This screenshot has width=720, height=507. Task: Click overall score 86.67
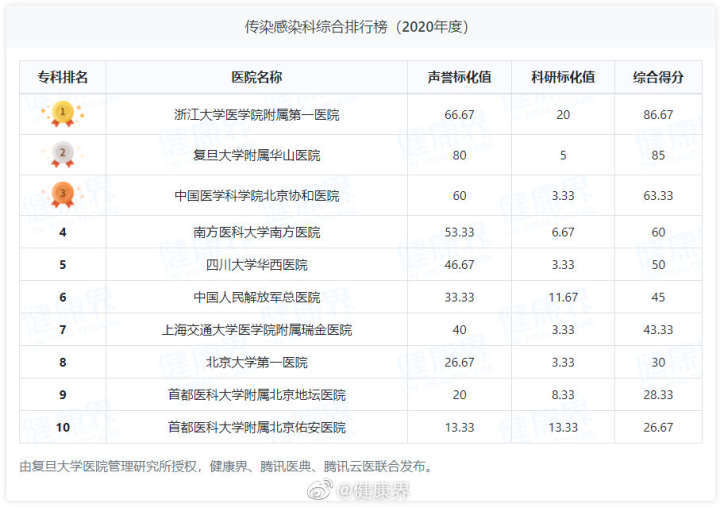658,114
